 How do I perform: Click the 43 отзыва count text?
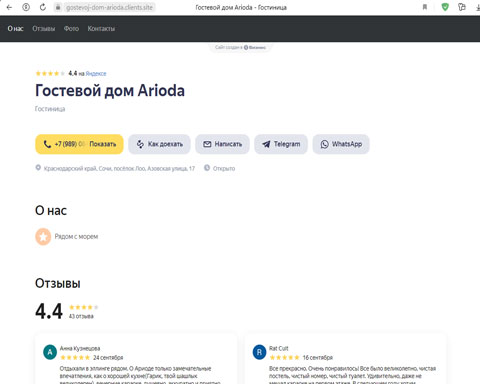[81, 316]
